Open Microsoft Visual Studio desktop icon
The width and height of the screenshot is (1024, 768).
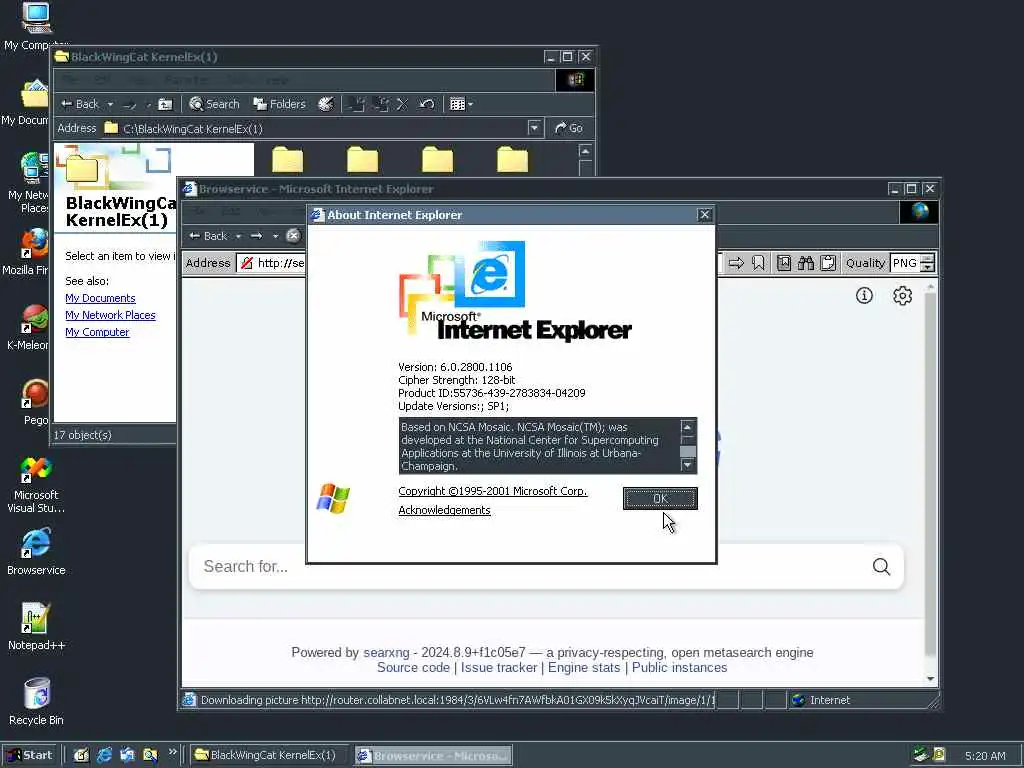[36, 485]
